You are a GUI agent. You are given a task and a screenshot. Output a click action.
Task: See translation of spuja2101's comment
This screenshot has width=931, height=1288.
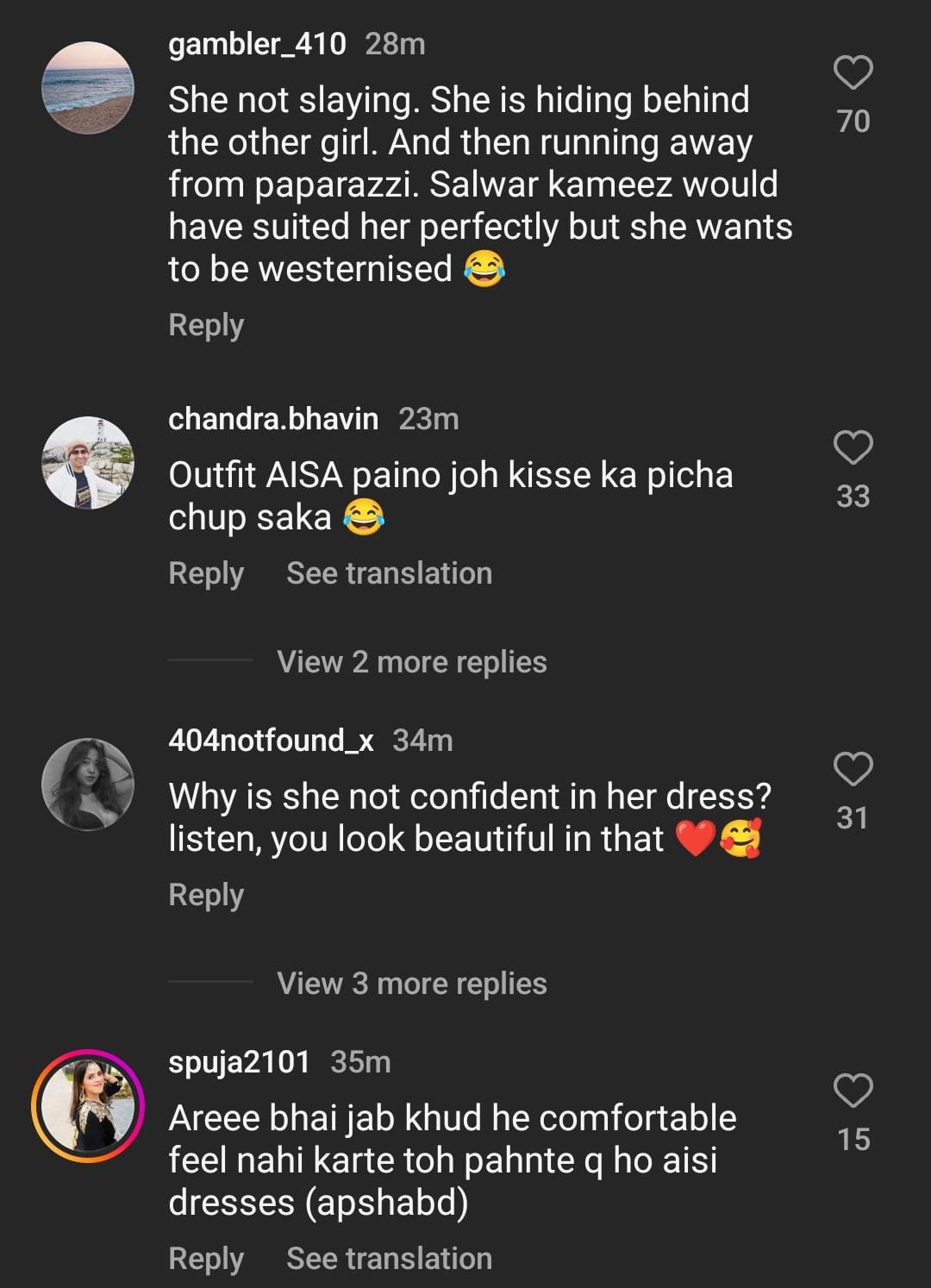389,1259
